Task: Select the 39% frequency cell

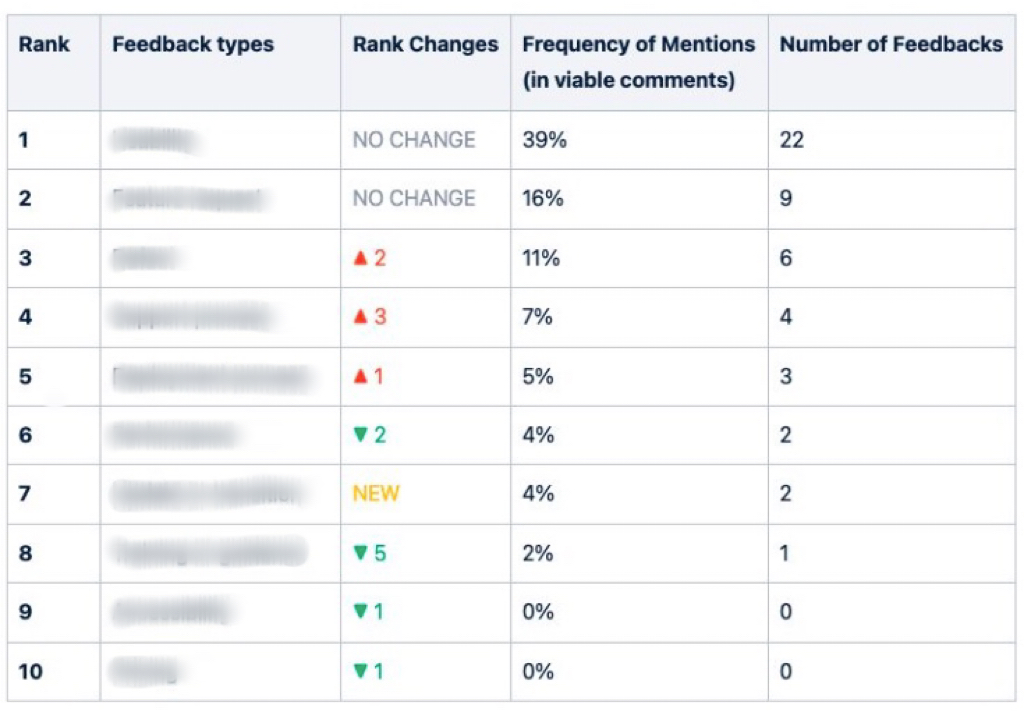Action: [545, 140]
